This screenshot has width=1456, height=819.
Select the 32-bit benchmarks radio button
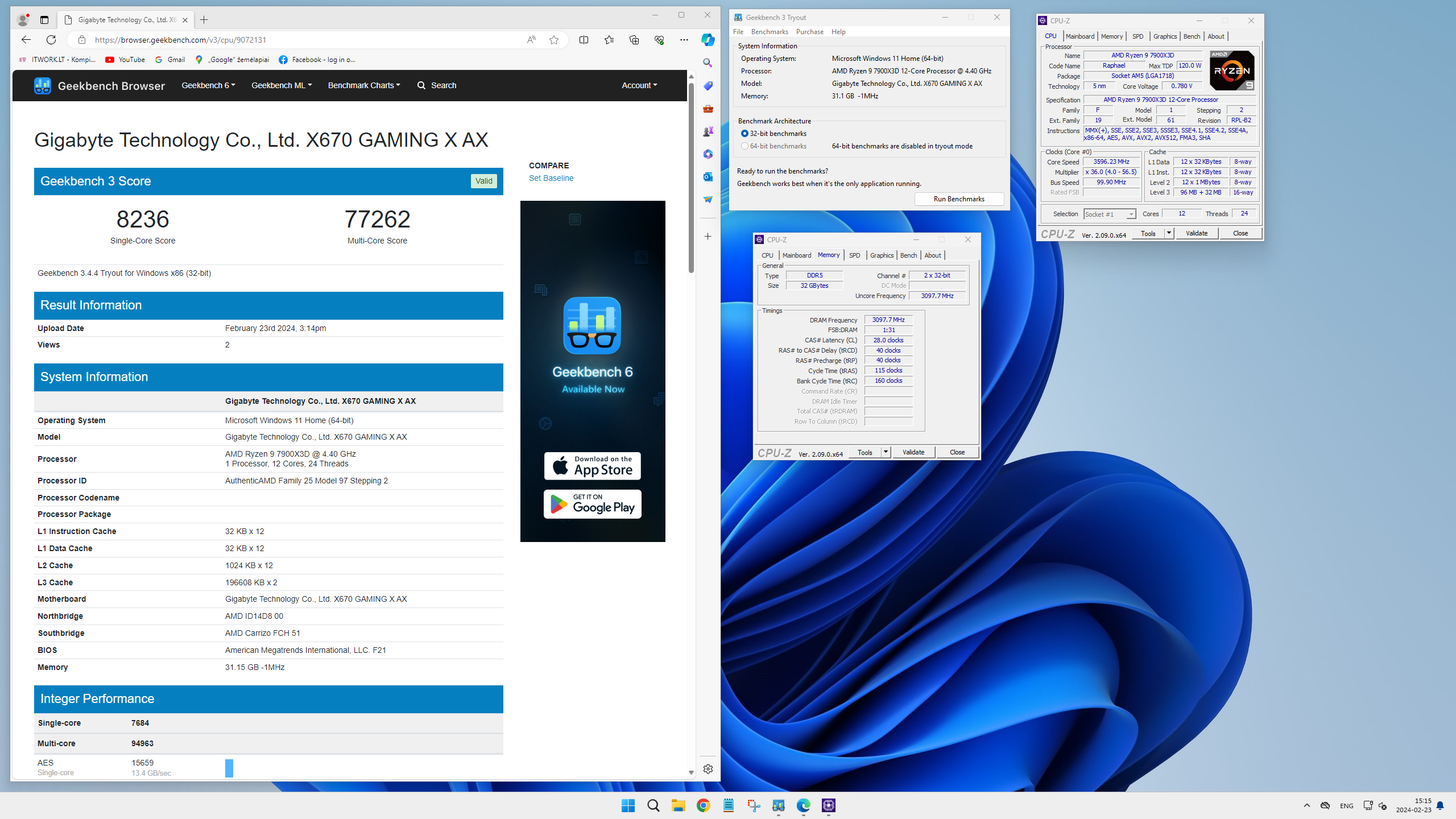pyautogui.click(x=744, y=134)
